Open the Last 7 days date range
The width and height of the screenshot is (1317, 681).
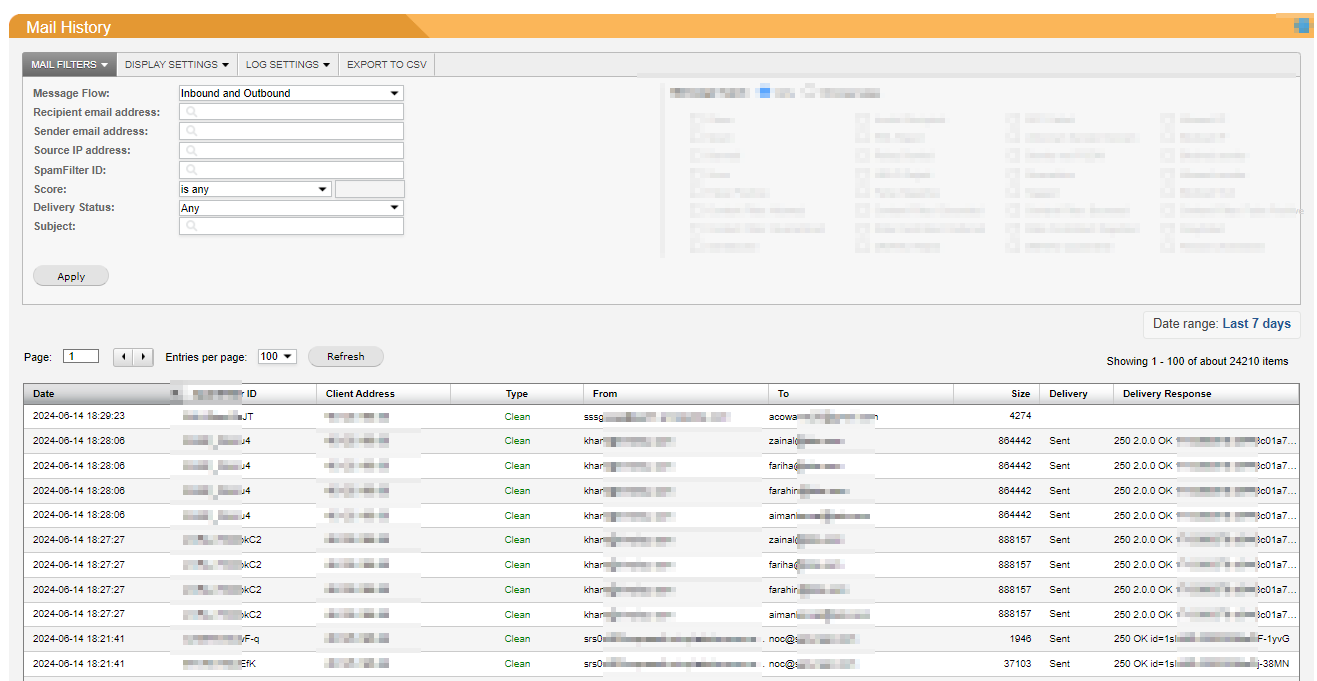[x=1256, y=324]
